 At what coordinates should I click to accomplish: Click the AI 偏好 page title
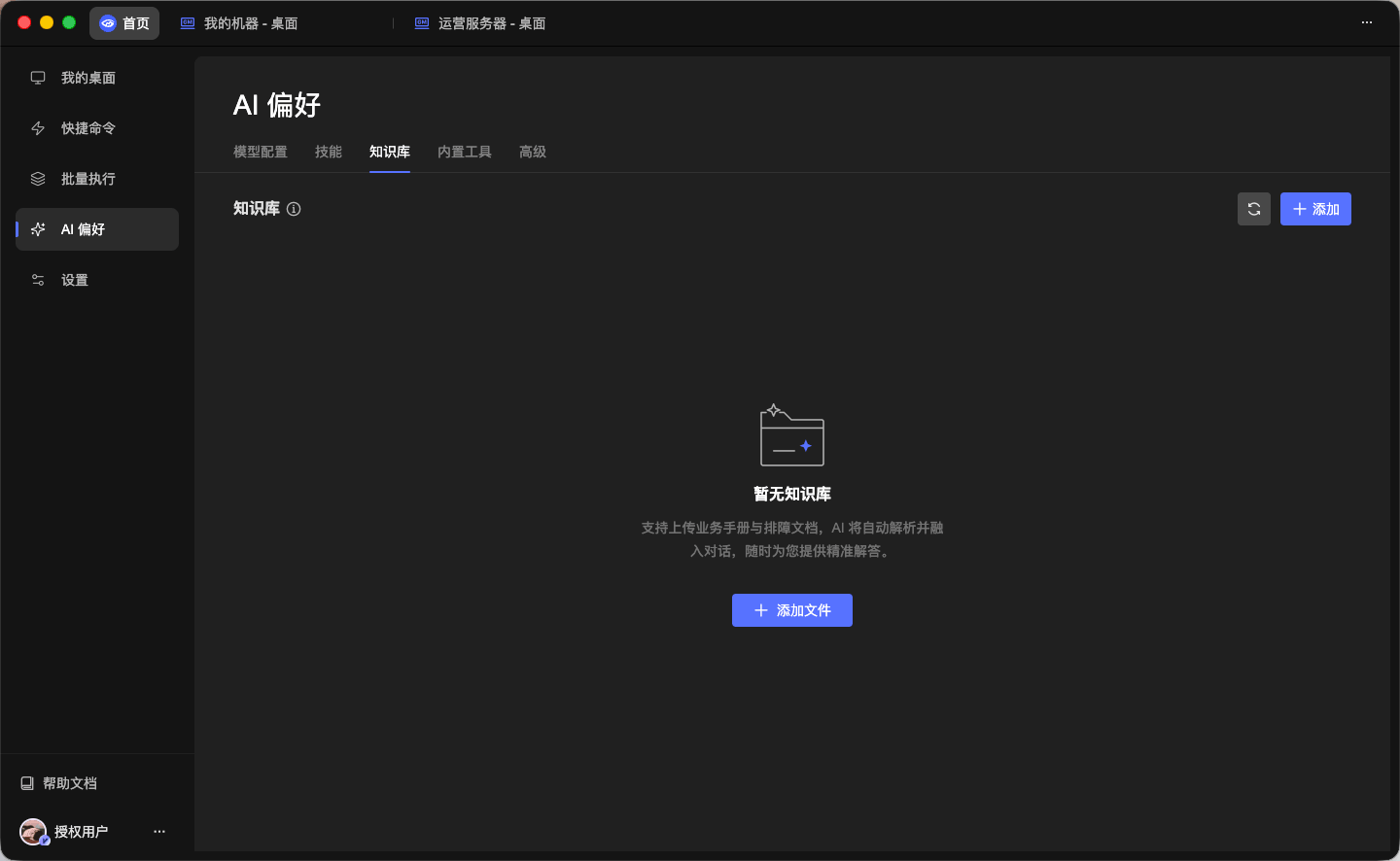point(277,105)
